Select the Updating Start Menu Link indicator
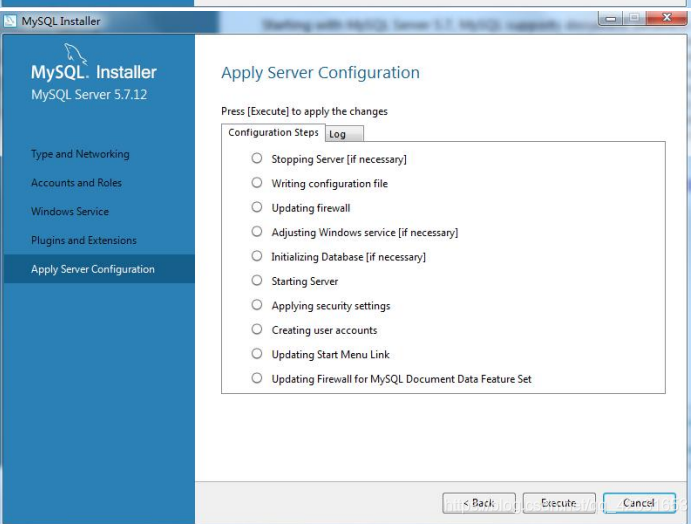Screen dimensions: 698x524 coord(257,354)
